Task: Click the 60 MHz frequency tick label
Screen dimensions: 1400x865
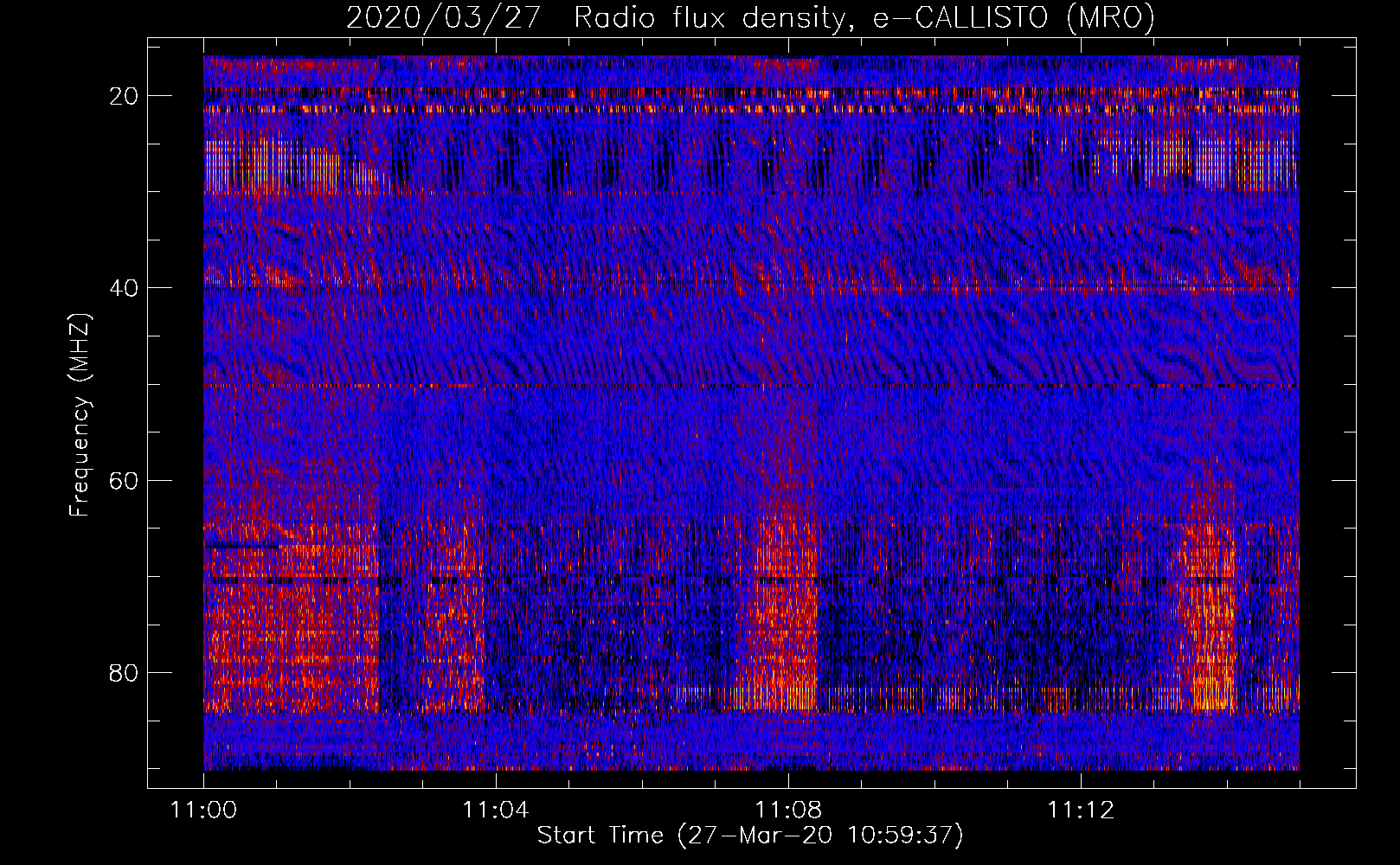Action: tap(125, 480)
